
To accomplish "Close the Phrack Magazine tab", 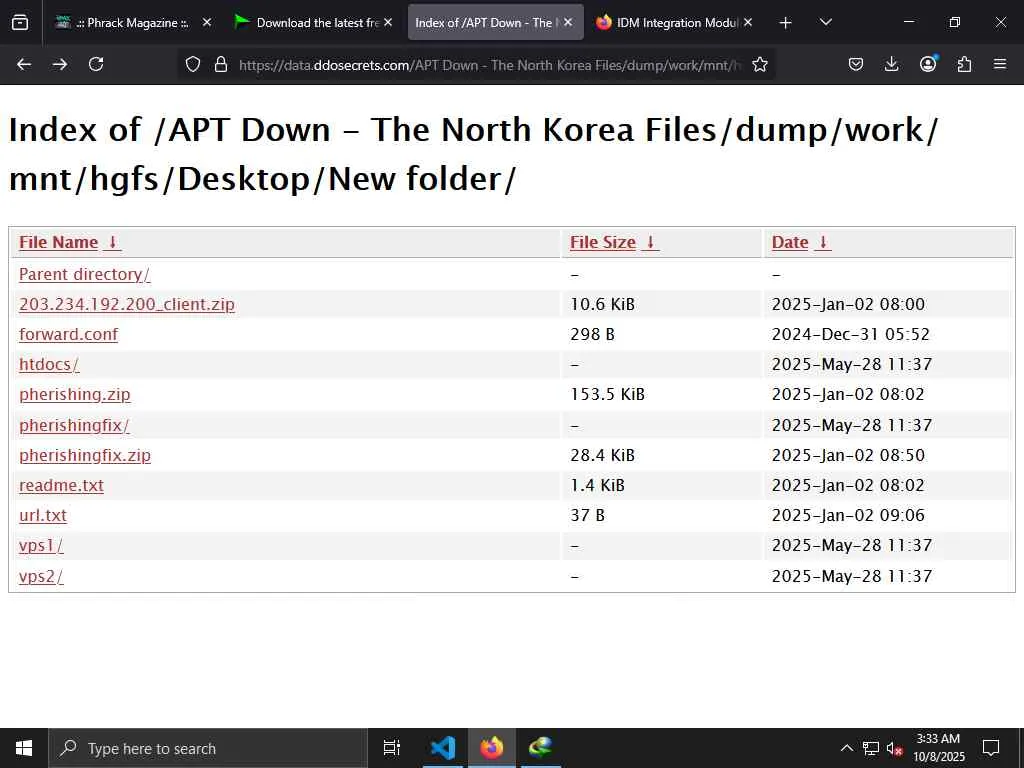I will (207, 23).
